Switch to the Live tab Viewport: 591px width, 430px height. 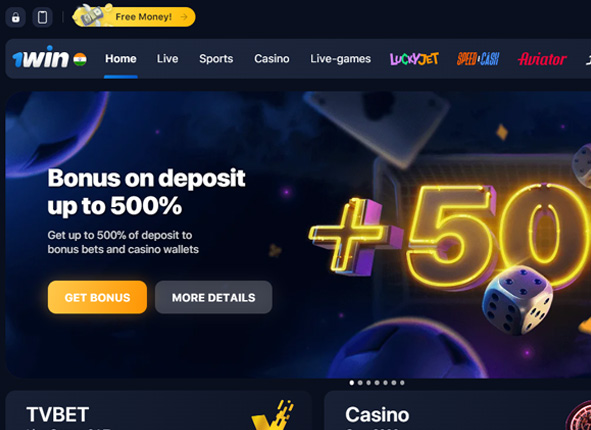(x=167, y=59)
